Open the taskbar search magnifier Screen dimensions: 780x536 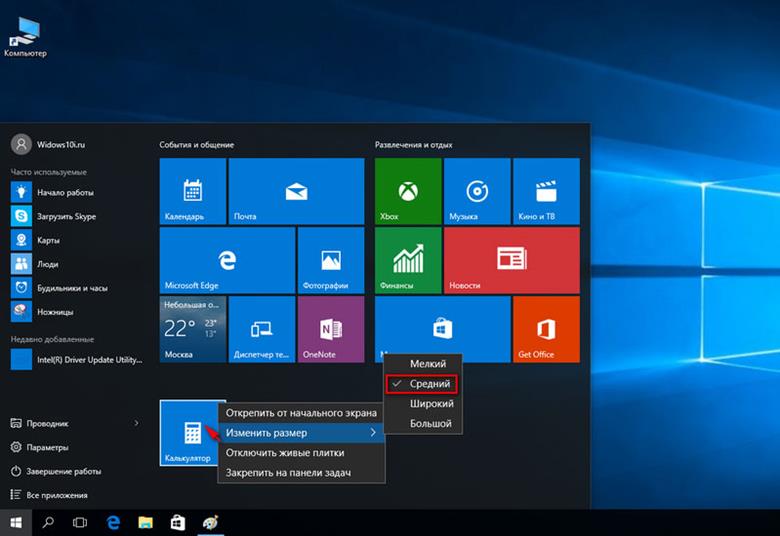(x=48, y=523)
